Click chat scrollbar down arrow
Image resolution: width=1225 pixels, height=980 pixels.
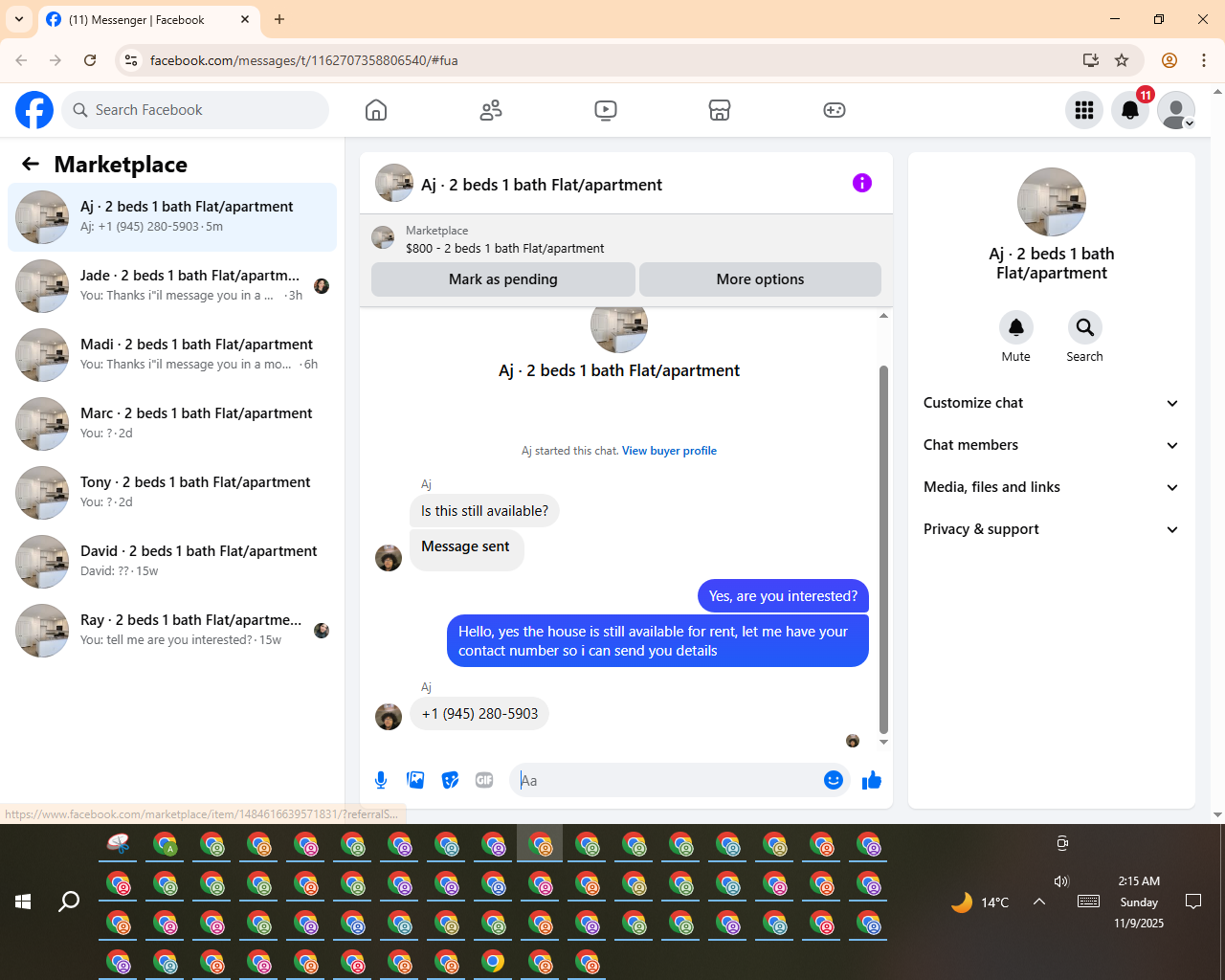coord(883,742)
